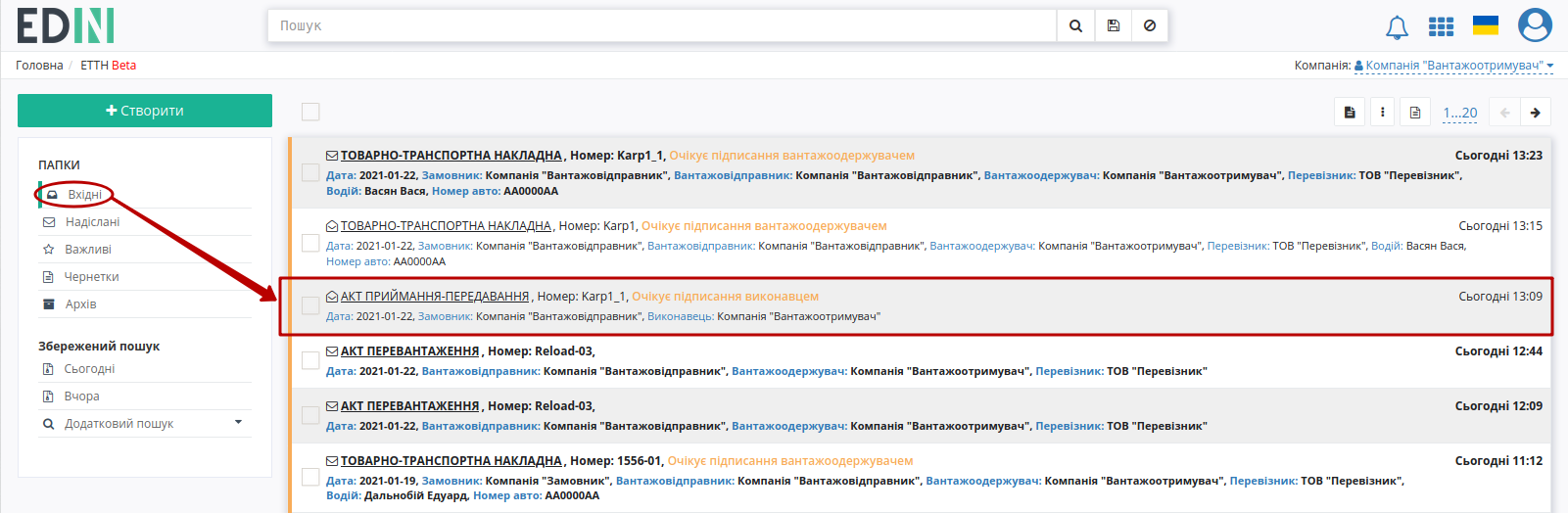Go to Головна breadcrumb
Screen dimensions: 1568x513
click(39, 66)
